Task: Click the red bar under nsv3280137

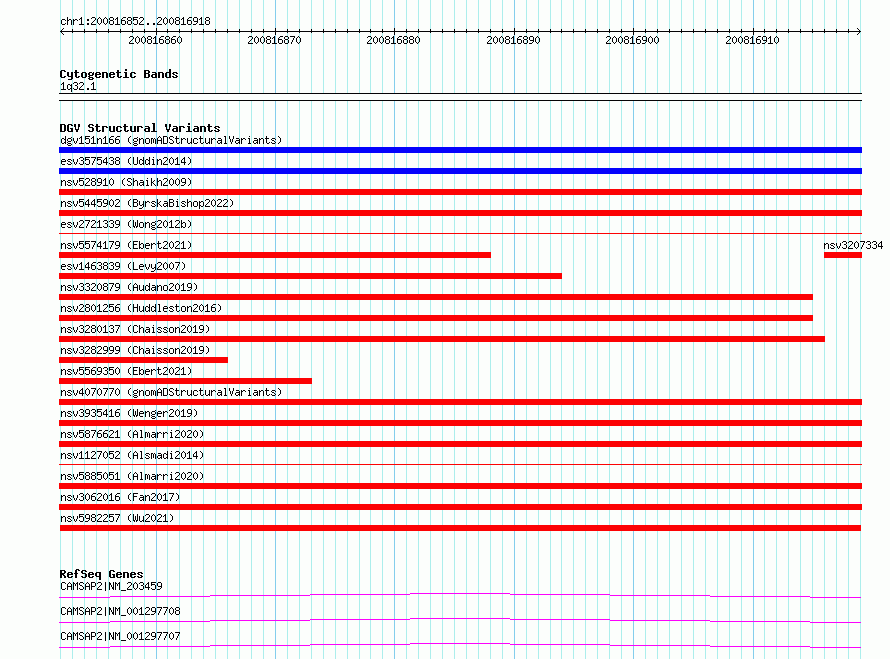Action: click(442, 339)
